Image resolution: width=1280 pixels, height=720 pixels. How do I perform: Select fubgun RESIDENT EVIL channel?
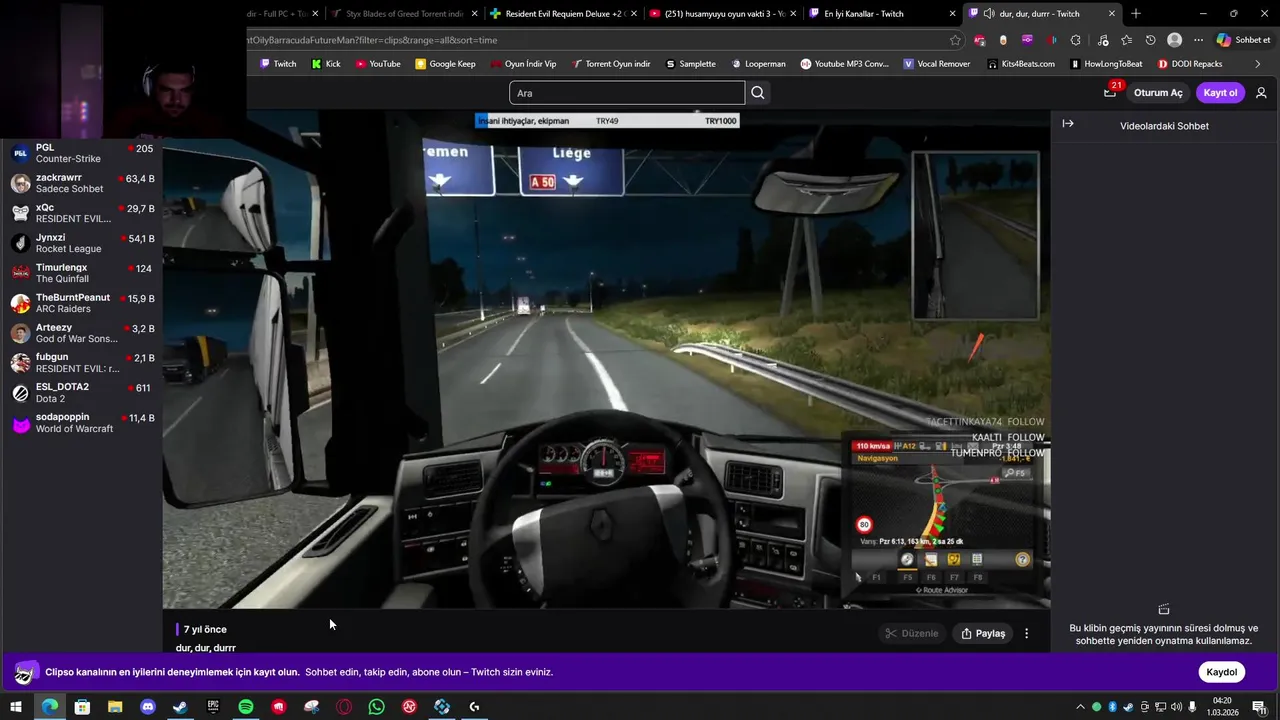pos(81,363)
